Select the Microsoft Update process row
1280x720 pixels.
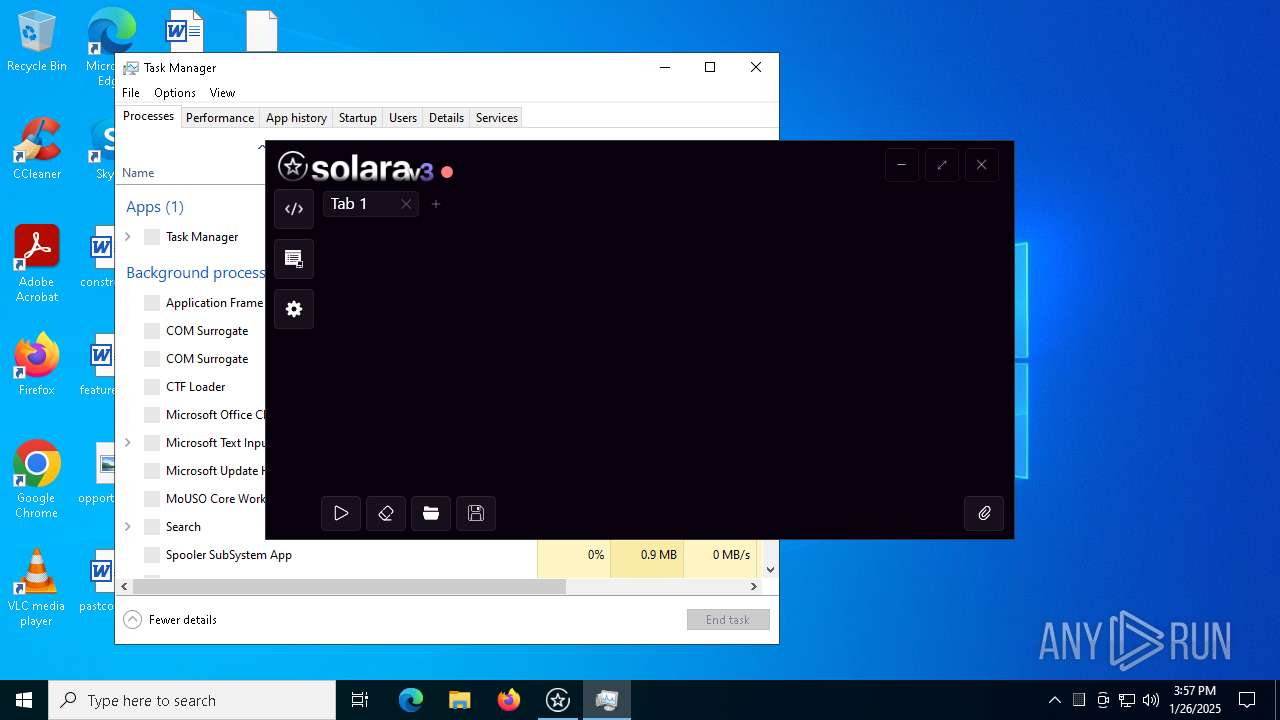point(191,470)
